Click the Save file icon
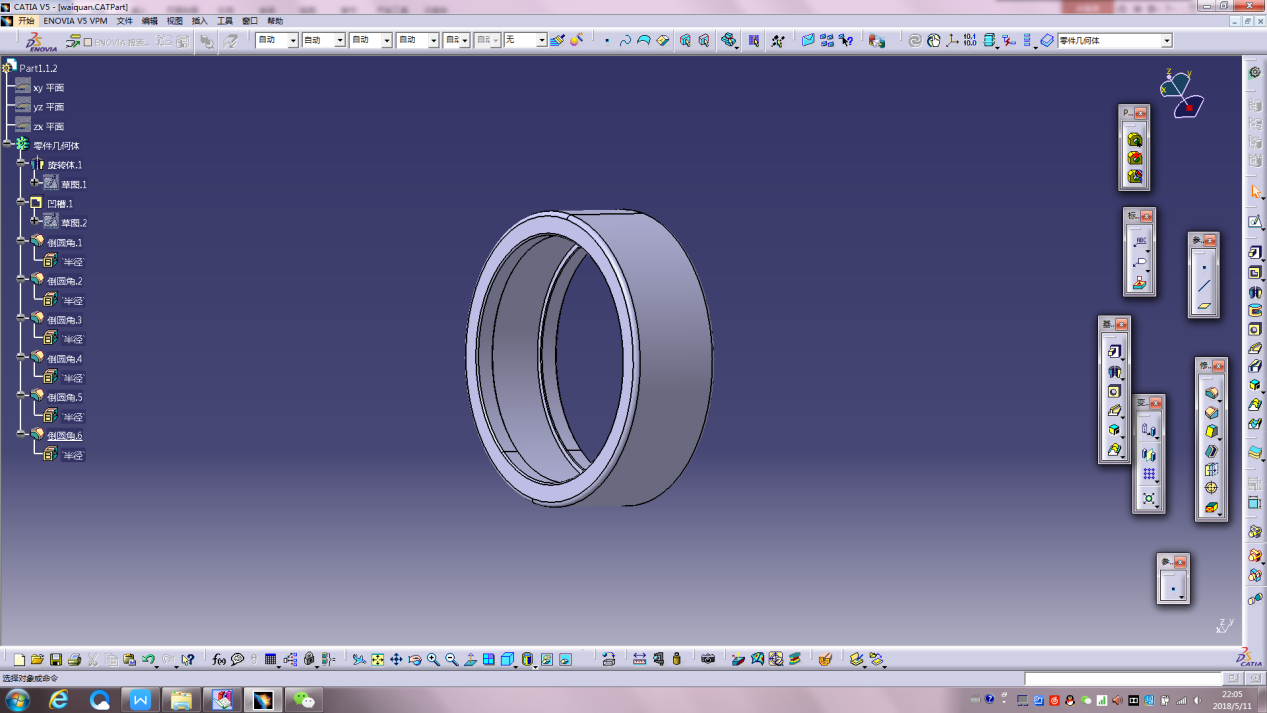This screenshot has width=1267, height=713. pyautogui.click(x=56, y=660)
